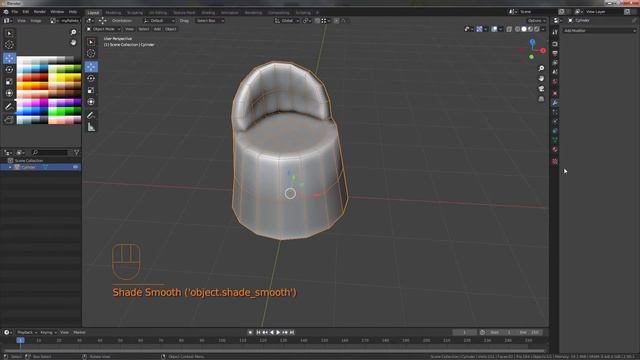The width and height of the screenshot is (640, 360).
Task: Open the Material properties tab
Action: (555, 150)
